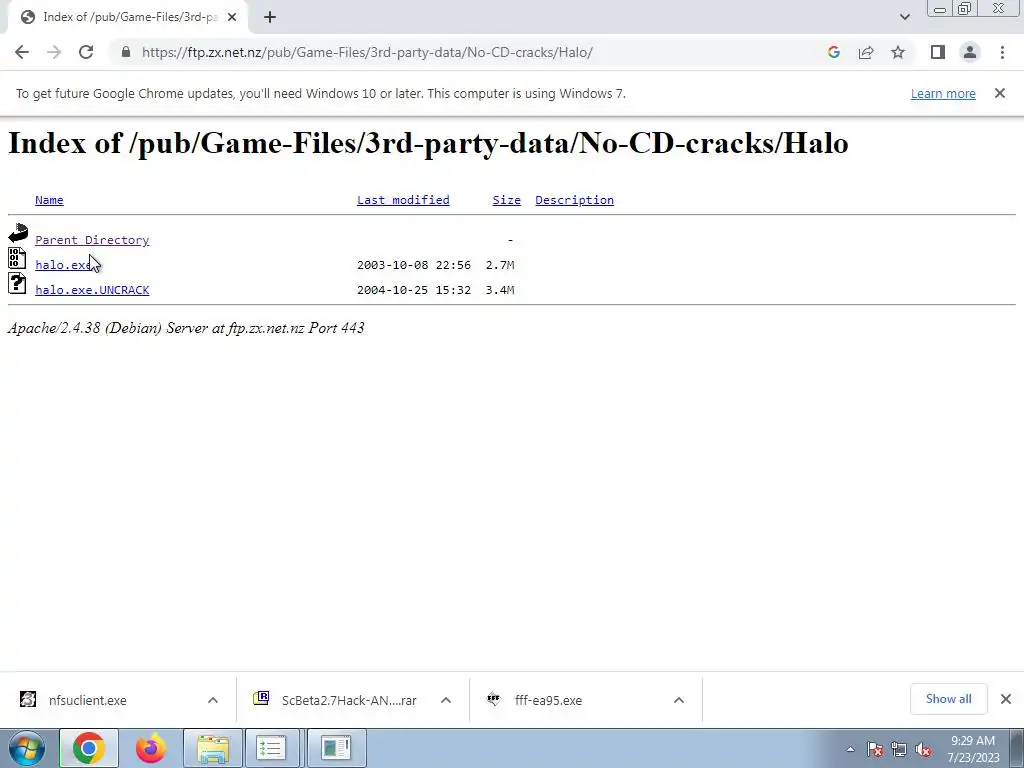
Task: Show all downloads
Action: [x=948, y=699]
